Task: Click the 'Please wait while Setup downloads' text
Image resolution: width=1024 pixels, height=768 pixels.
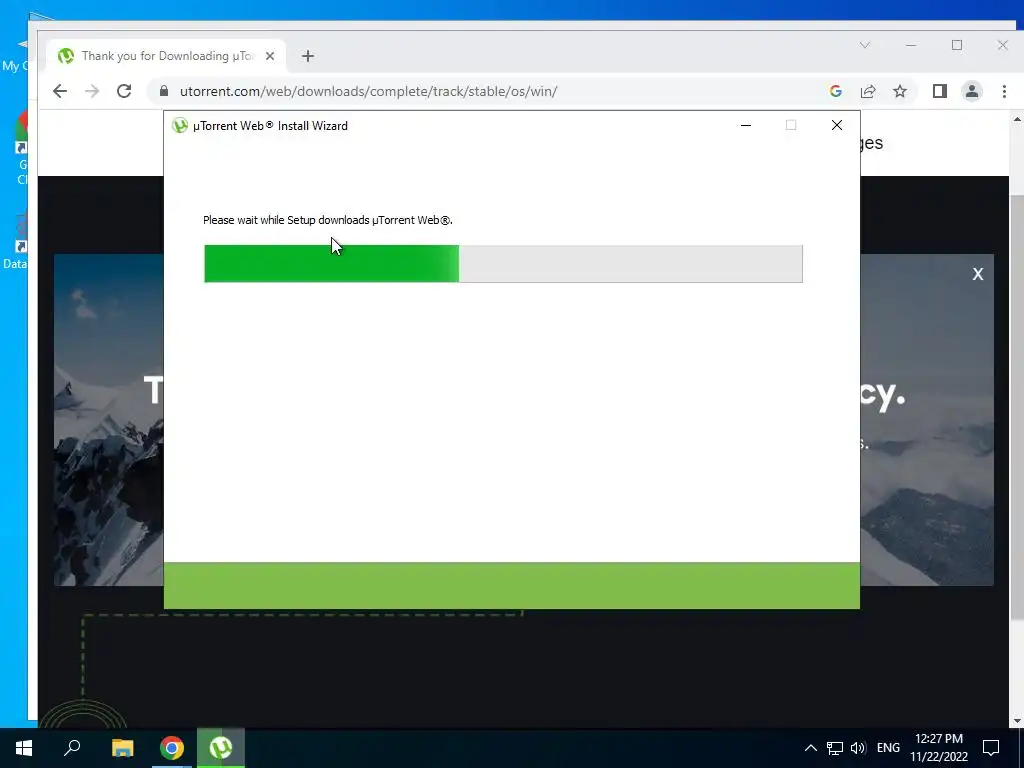Action: tap(328, 220)
